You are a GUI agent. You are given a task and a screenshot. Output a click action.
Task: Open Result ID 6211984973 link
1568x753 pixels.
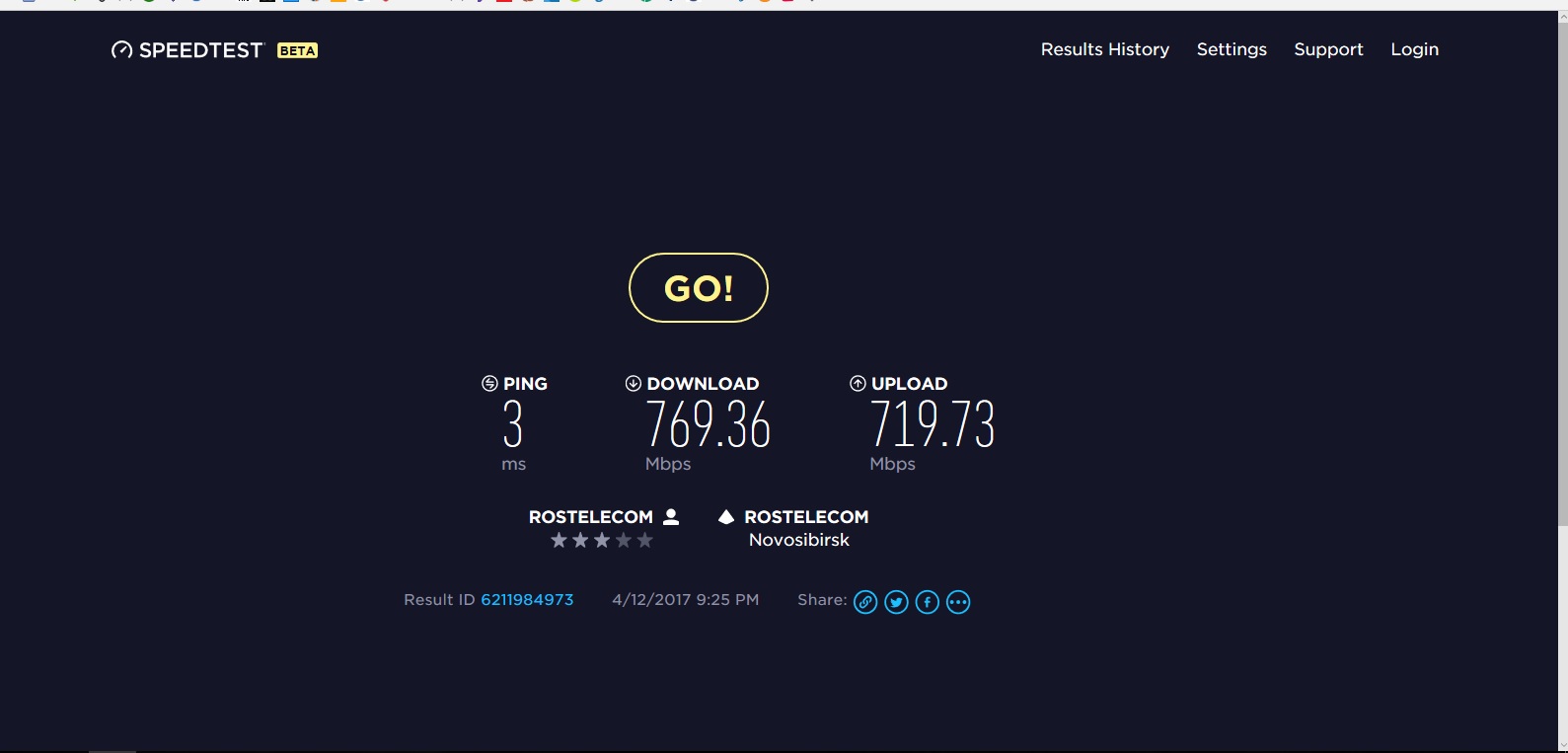coord(527,600)
